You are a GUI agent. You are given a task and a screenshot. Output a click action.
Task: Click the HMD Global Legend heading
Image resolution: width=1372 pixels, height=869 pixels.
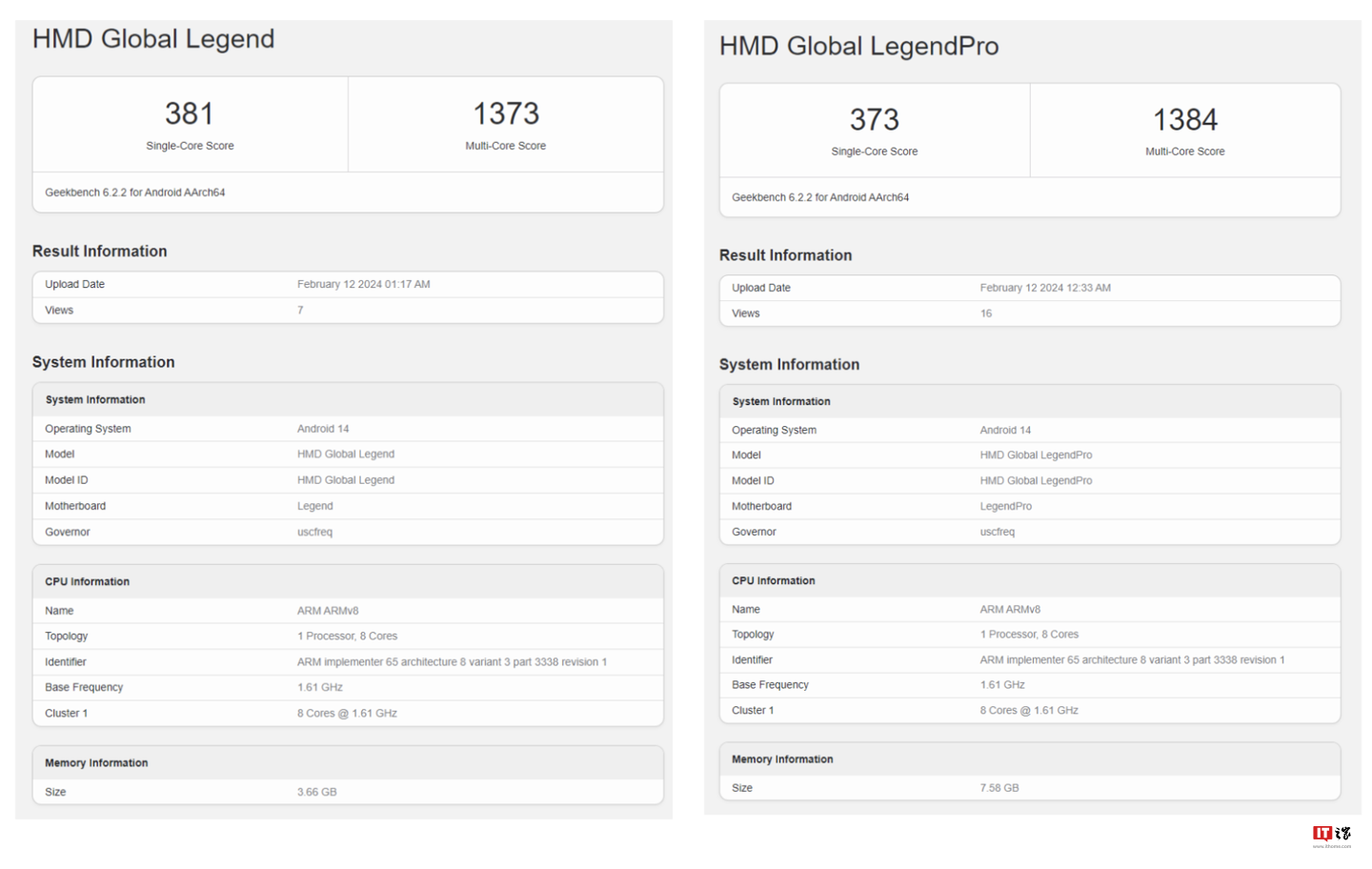(x=153, y=39)
